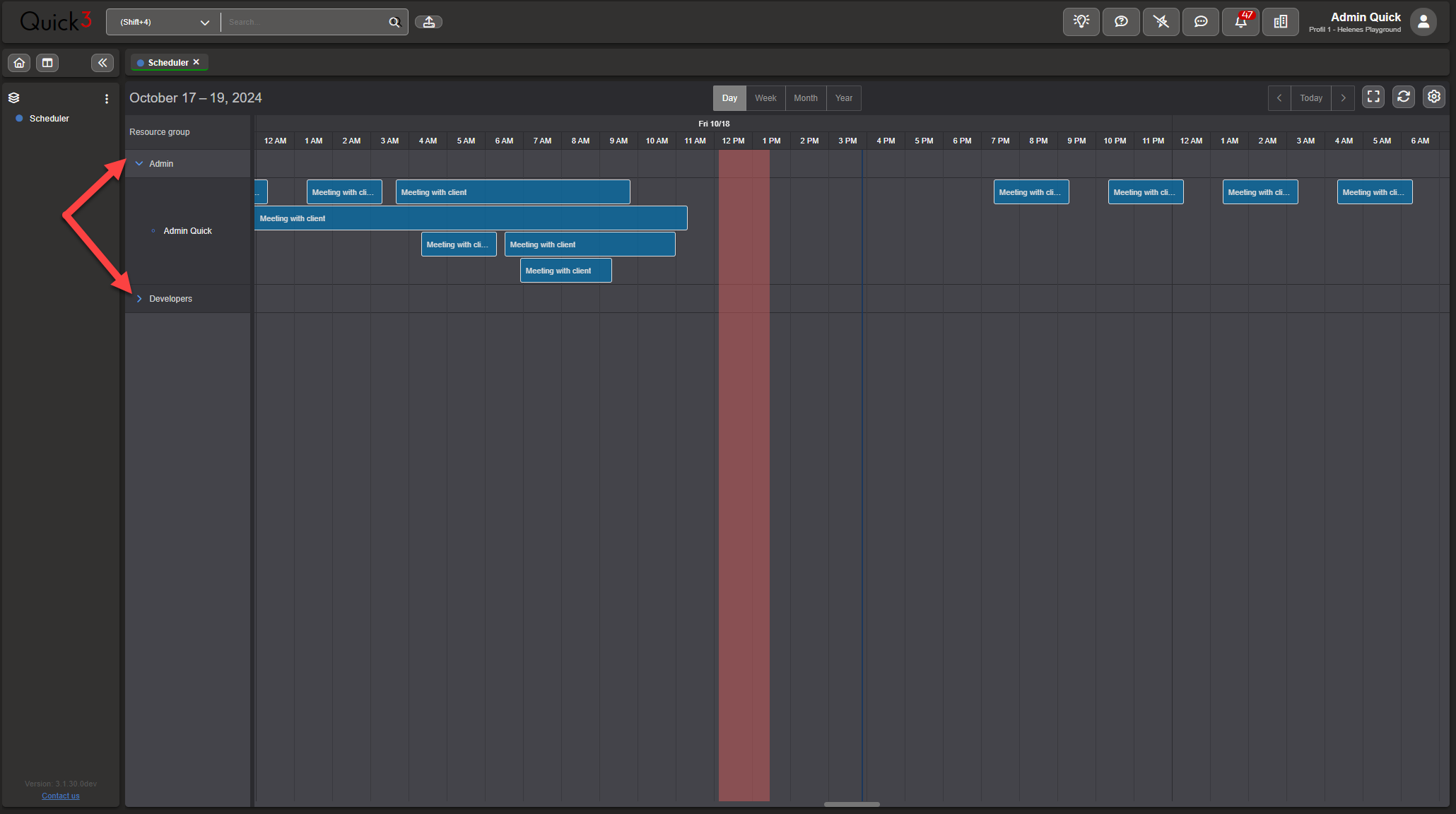Toggle the split panel layout icon
This screenshot has height=814, width=1456.
coord(47,63)
